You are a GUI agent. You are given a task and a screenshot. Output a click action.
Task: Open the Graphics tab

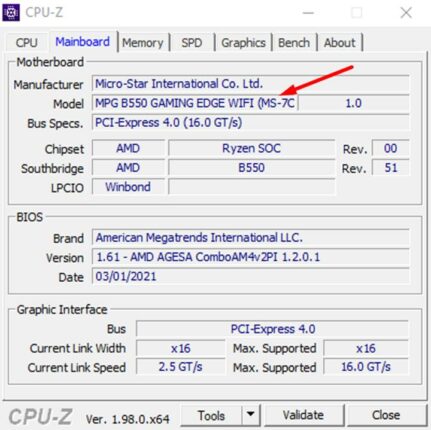[243, 43]
